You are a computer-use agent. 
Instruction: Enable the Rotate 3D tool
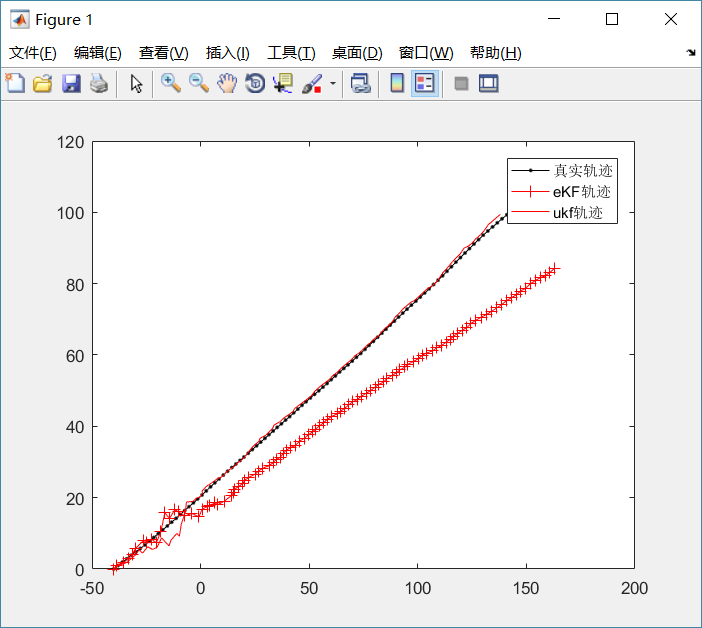click(x=255, y=84)
